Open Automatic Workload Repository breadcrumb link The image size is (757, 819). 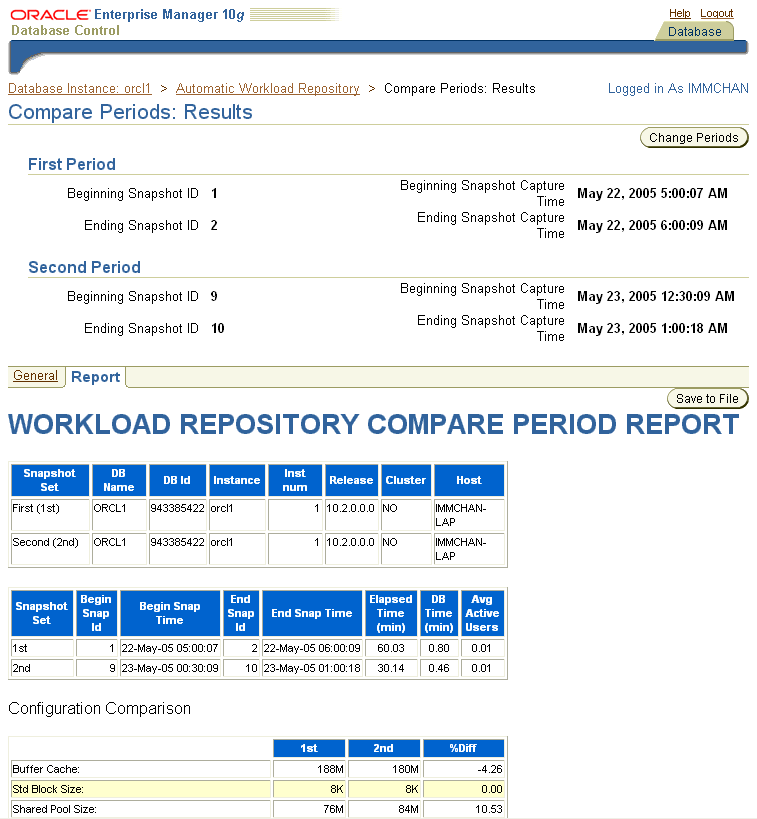pyautogui.click(x=267, y=89)
